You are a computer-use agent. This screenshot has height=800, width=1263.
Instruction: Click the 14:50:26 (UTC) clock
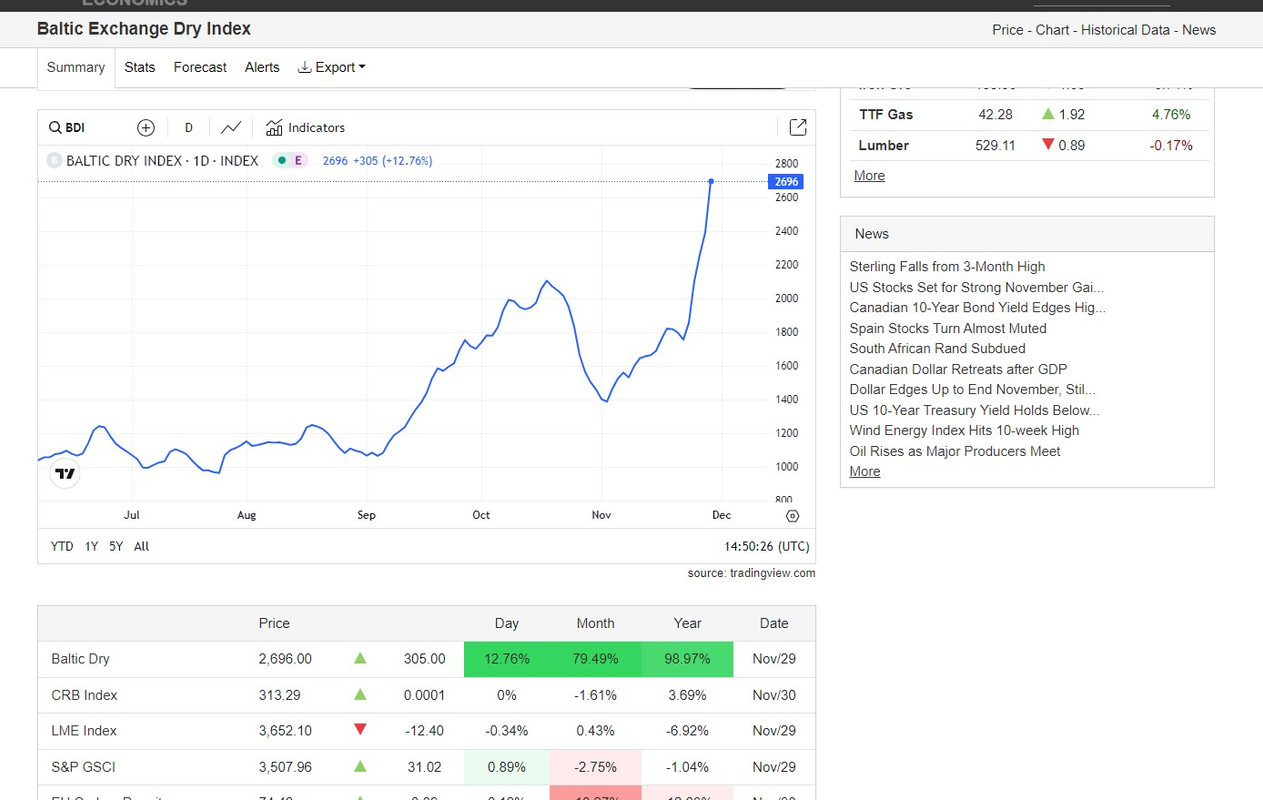tap(767, 546)
